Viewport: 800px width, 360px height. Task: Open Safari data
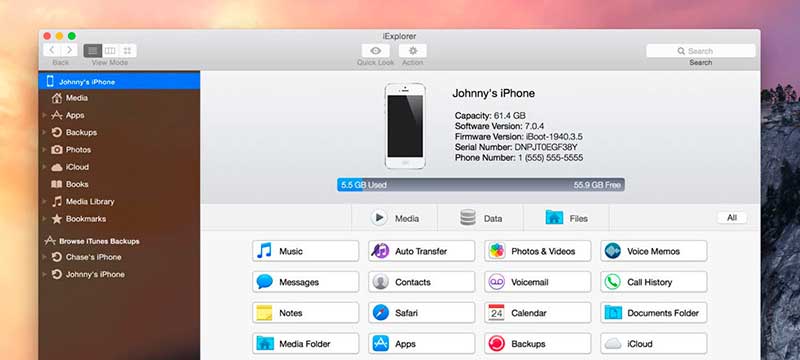[421, 313]
